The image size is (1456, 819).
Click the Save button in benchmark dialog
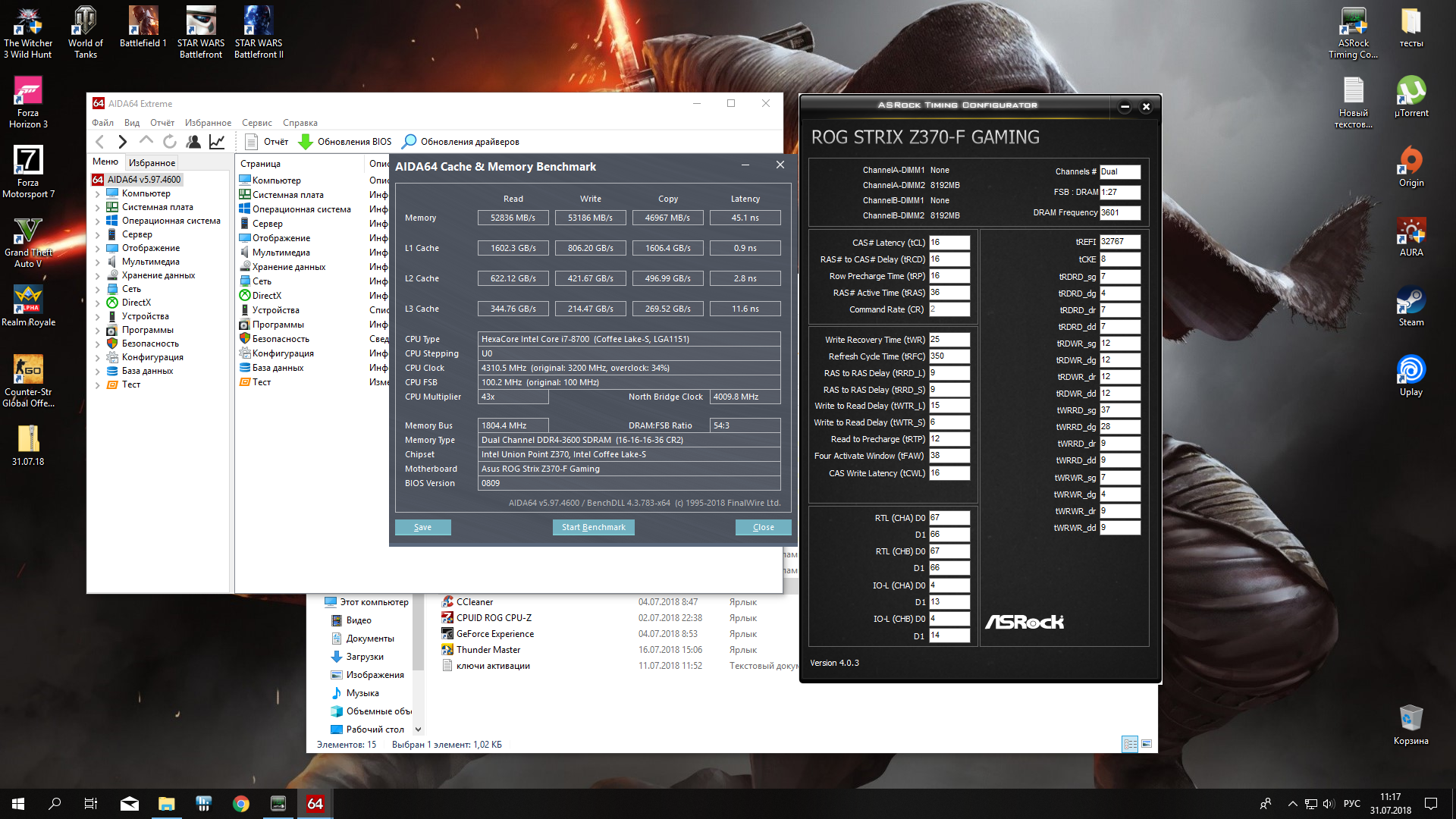pos(422,528)
